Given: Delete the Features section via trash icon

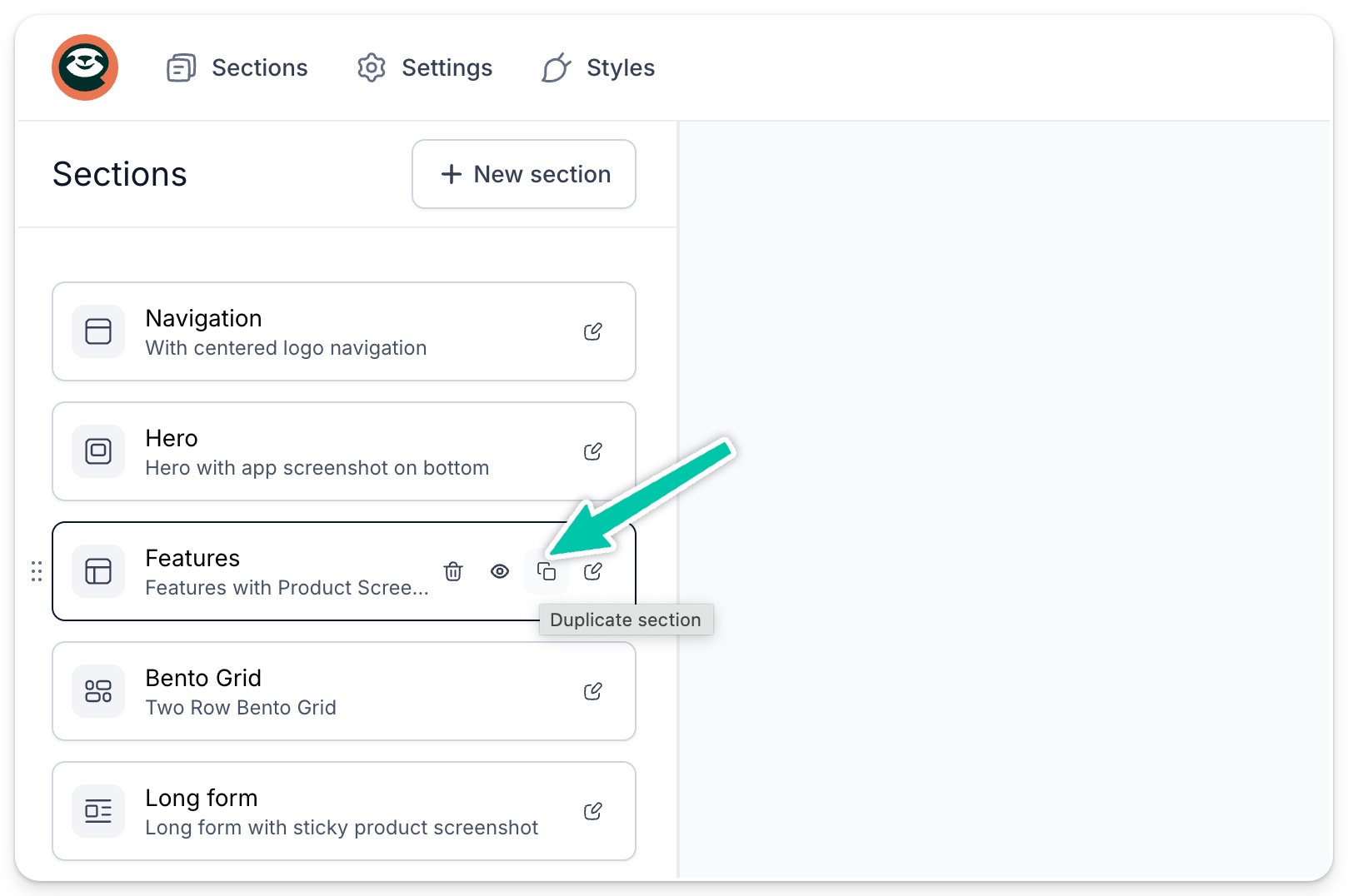Looking at the screenshot, I should pos(453,571).
